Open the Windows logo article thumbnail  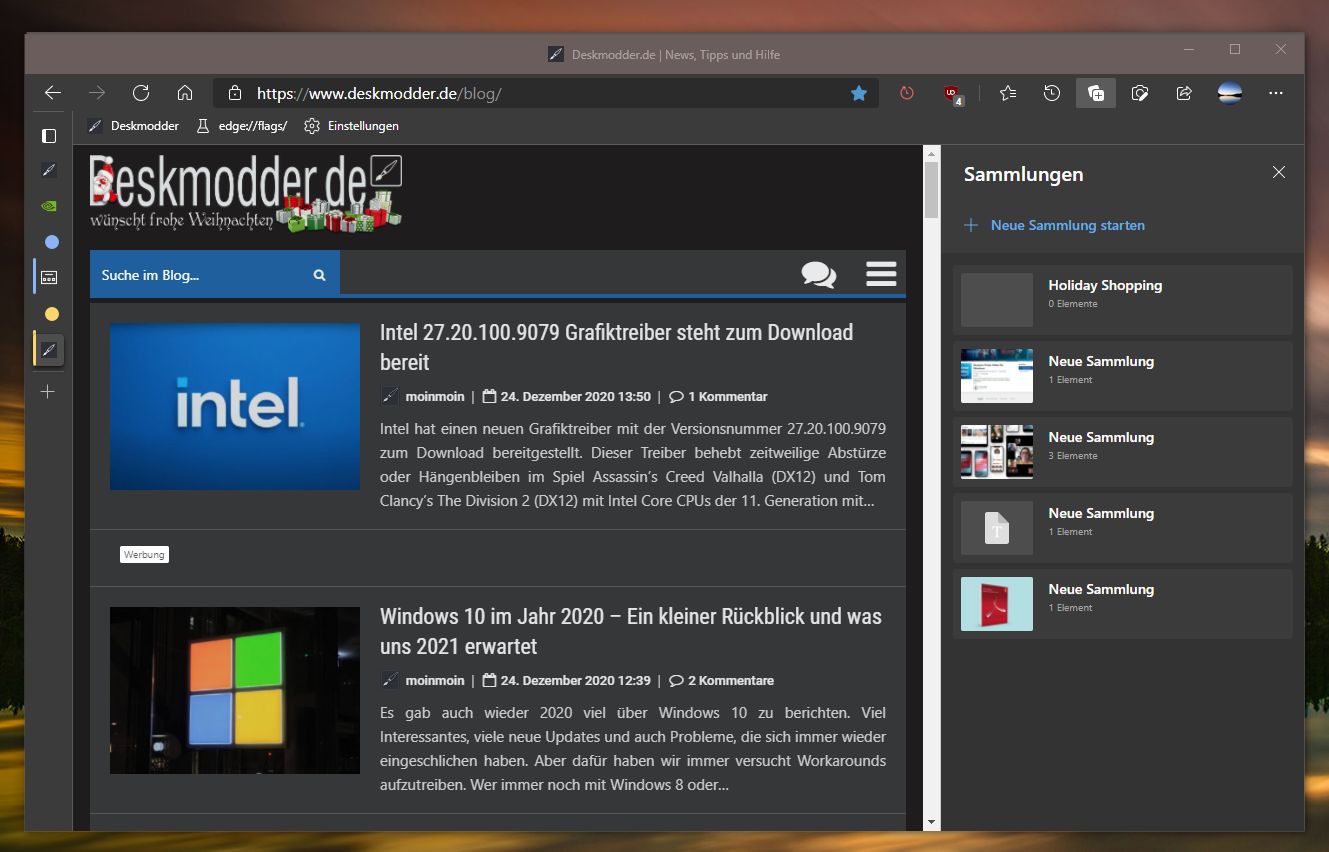(235, 690)
